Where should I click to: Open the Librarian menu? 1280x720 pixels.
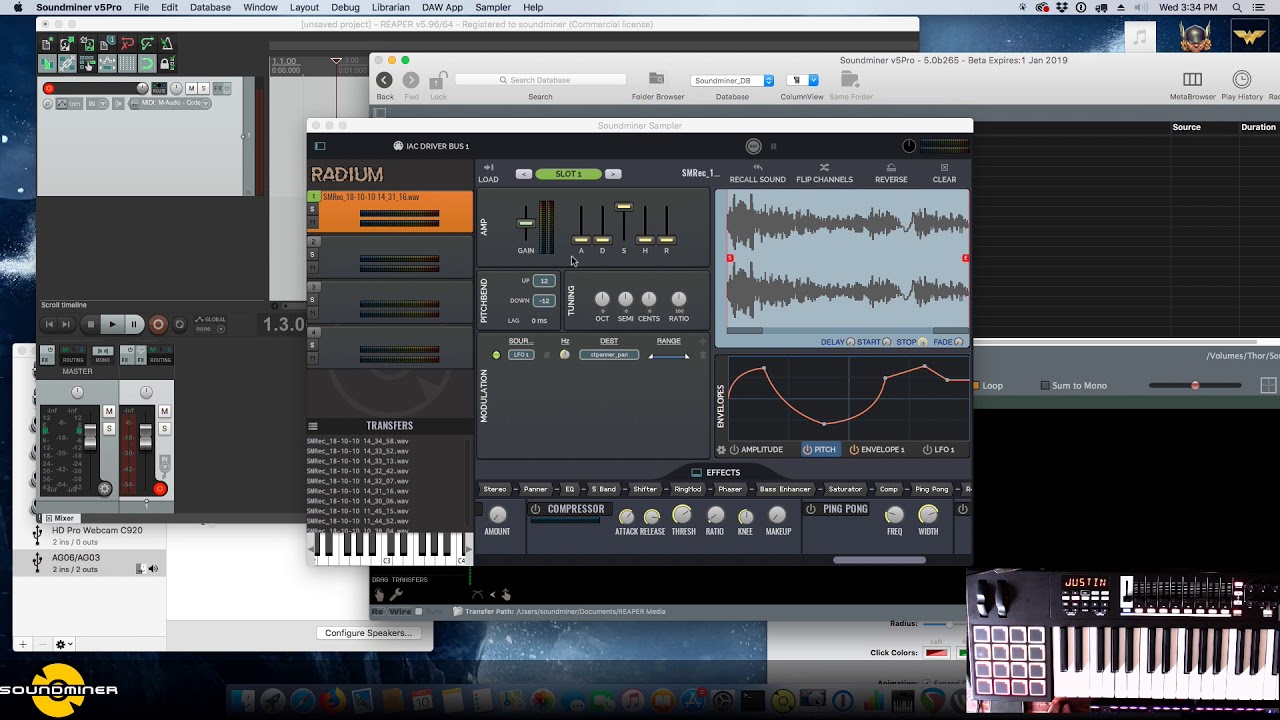(390, 7)
